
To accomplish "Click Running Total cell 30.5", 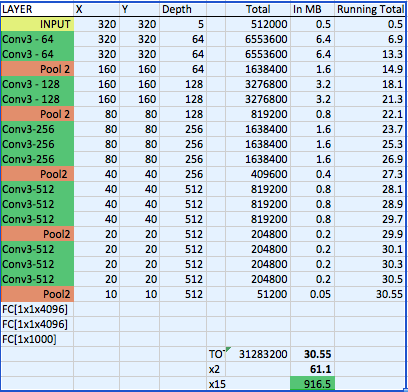I will pos(370,279).
